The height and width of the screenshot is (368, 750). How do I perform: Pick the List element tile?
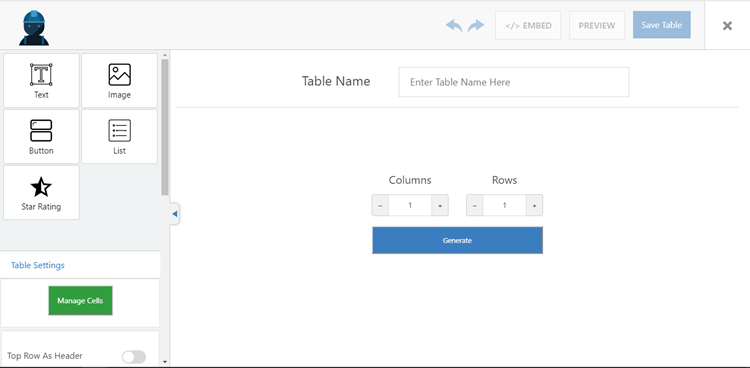(x=119, y=136)
